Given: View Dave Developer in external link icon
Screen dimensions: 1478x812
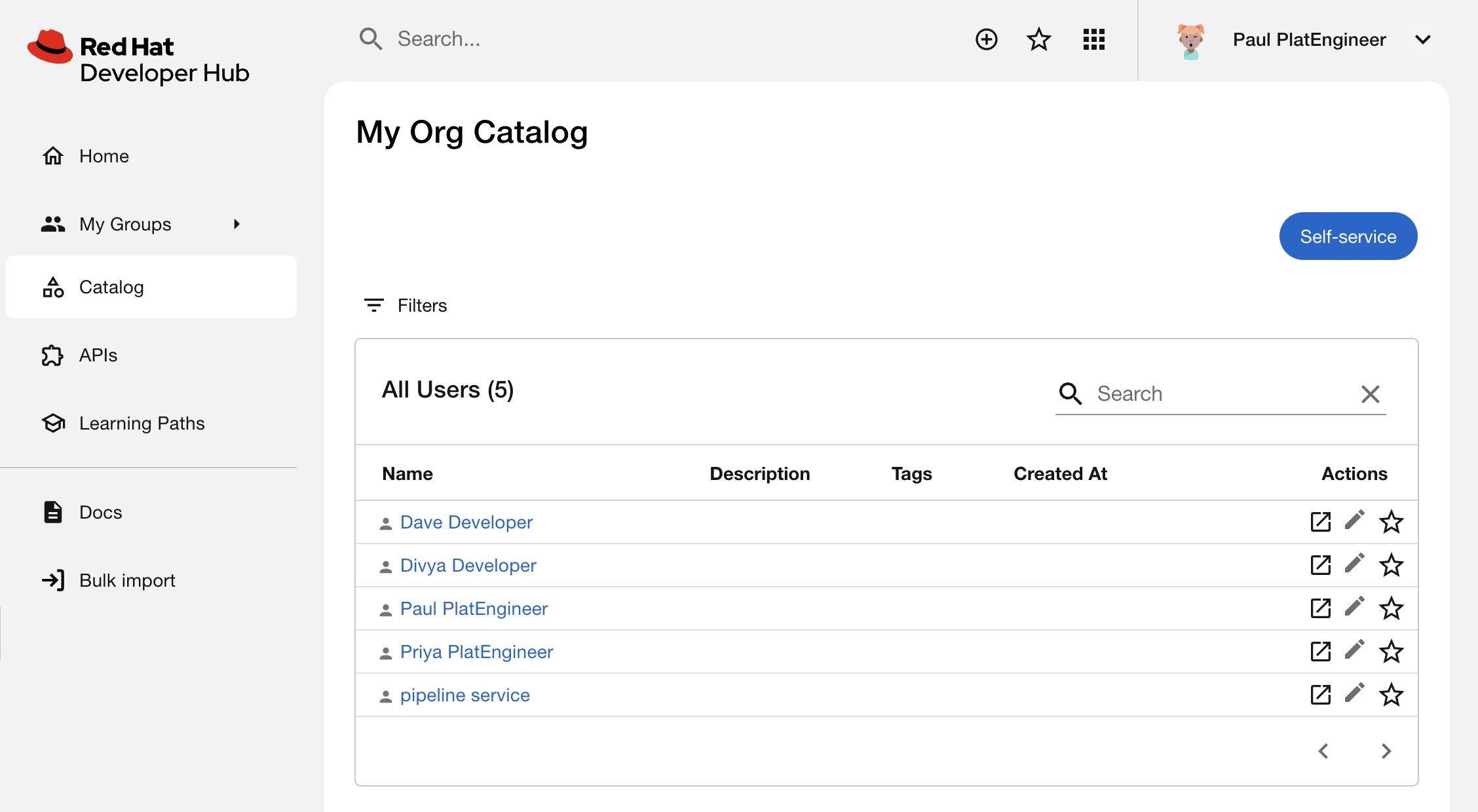Looking at the screenshot, I should [1321, 522].
